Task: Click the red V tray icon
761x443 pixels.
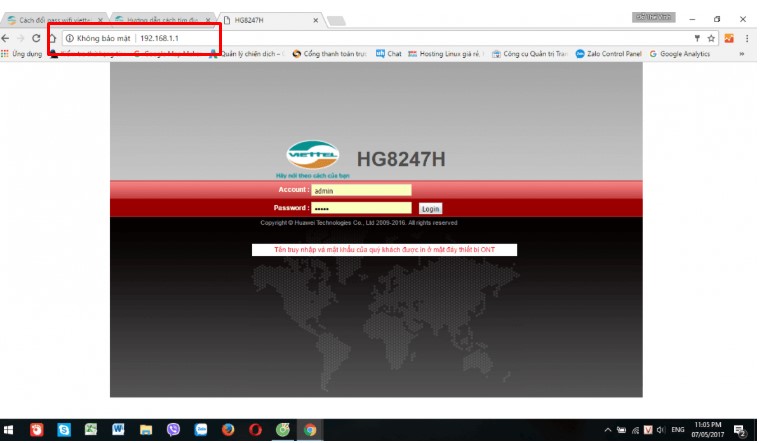Action: pyautogui.click(x=648, y=430)
